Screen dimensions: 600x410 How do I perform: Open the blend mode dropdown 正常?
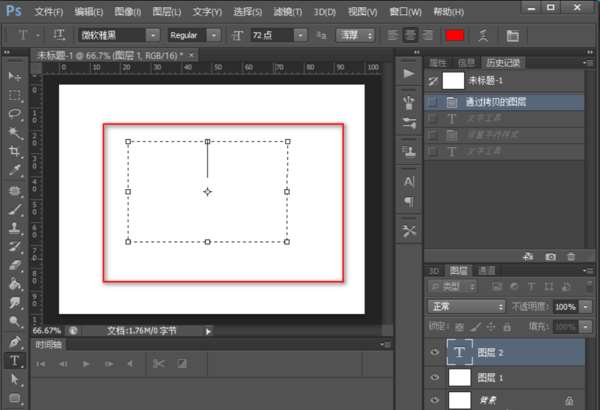coord(466,306)
